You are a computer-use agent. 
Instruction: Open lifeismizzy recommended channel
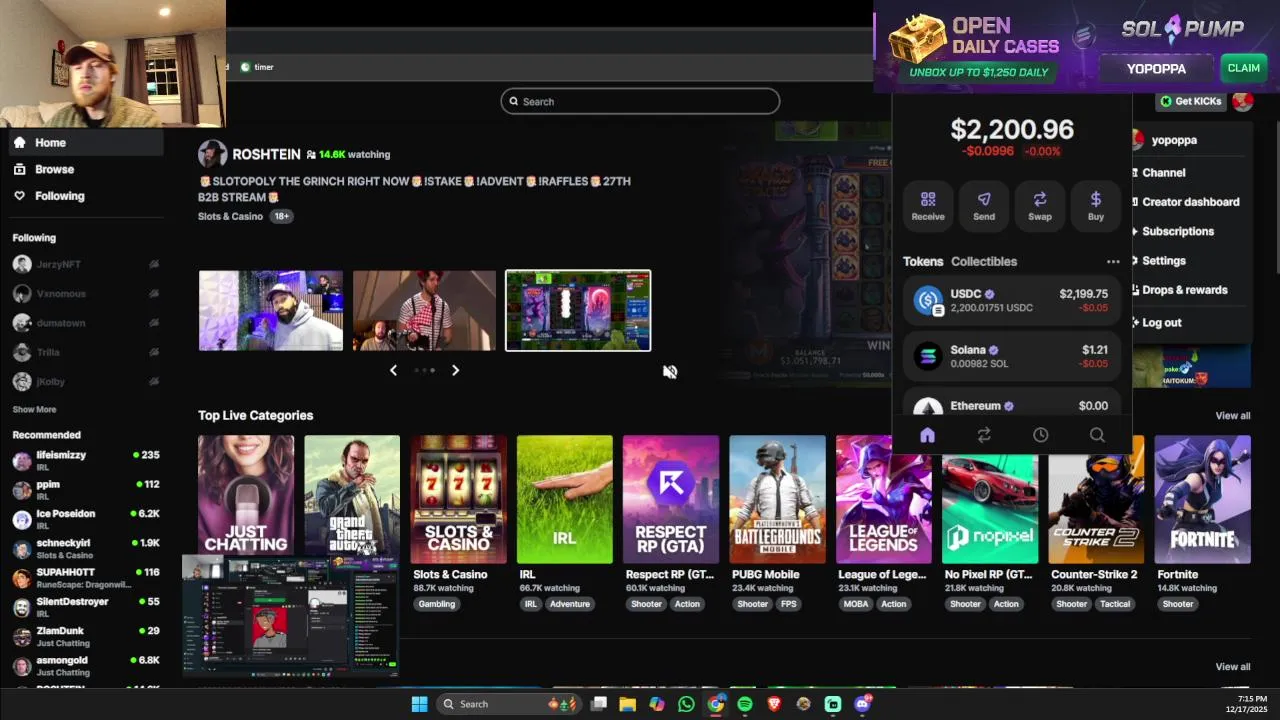click(85, 460)
